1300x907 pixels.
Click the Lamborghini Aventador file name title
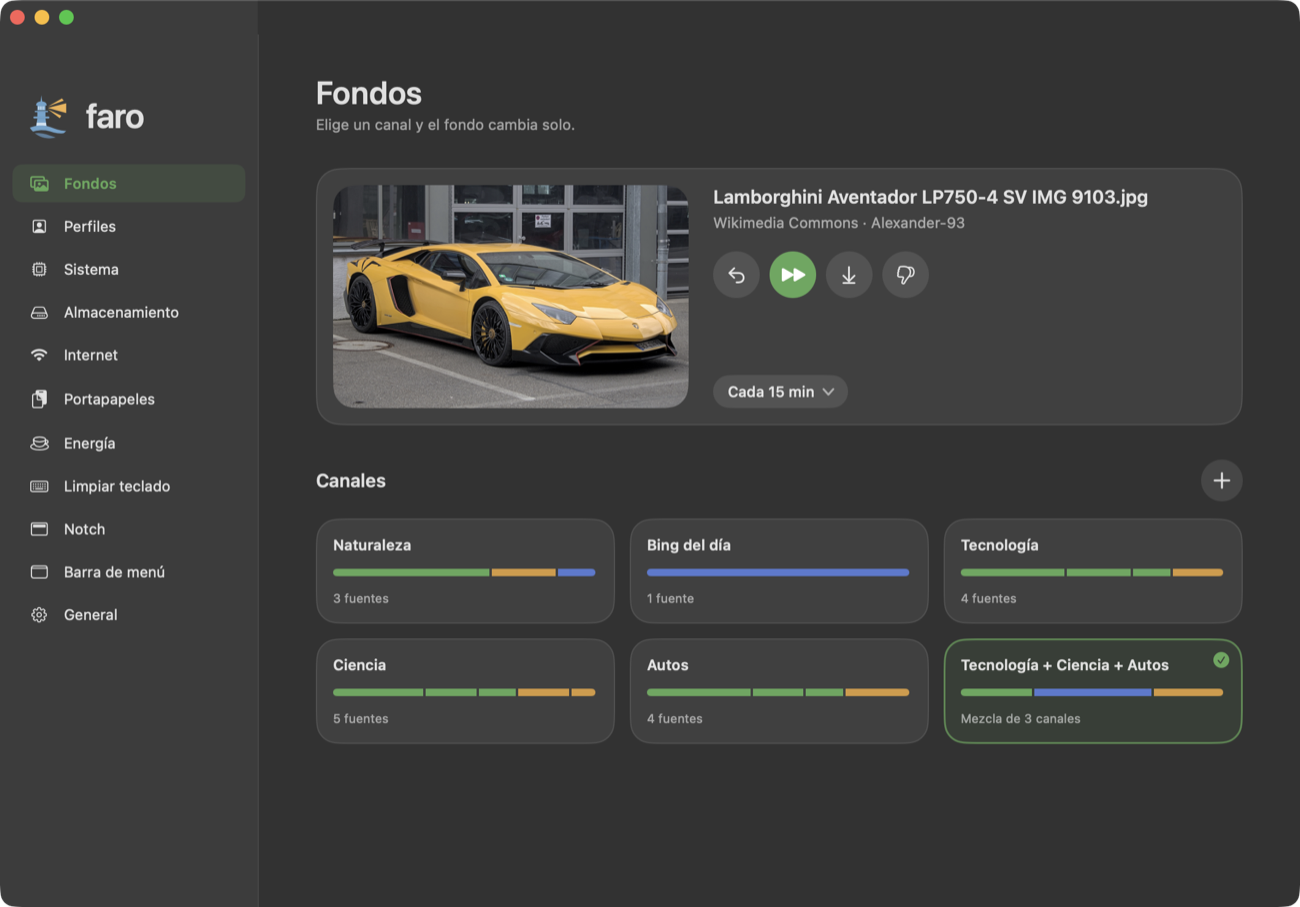pyautogui.click(x=930, y=197)
